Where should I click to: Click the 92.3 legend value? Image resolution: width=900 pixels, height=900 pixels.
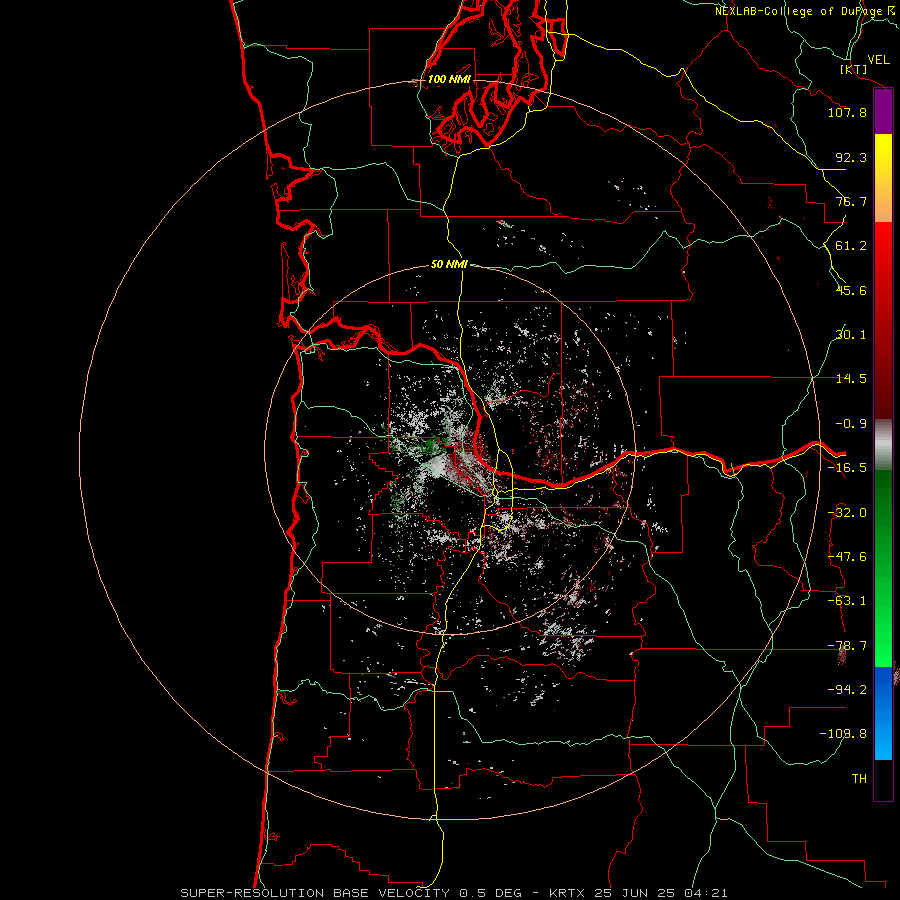pyautogui.click(x=851, y=157)
